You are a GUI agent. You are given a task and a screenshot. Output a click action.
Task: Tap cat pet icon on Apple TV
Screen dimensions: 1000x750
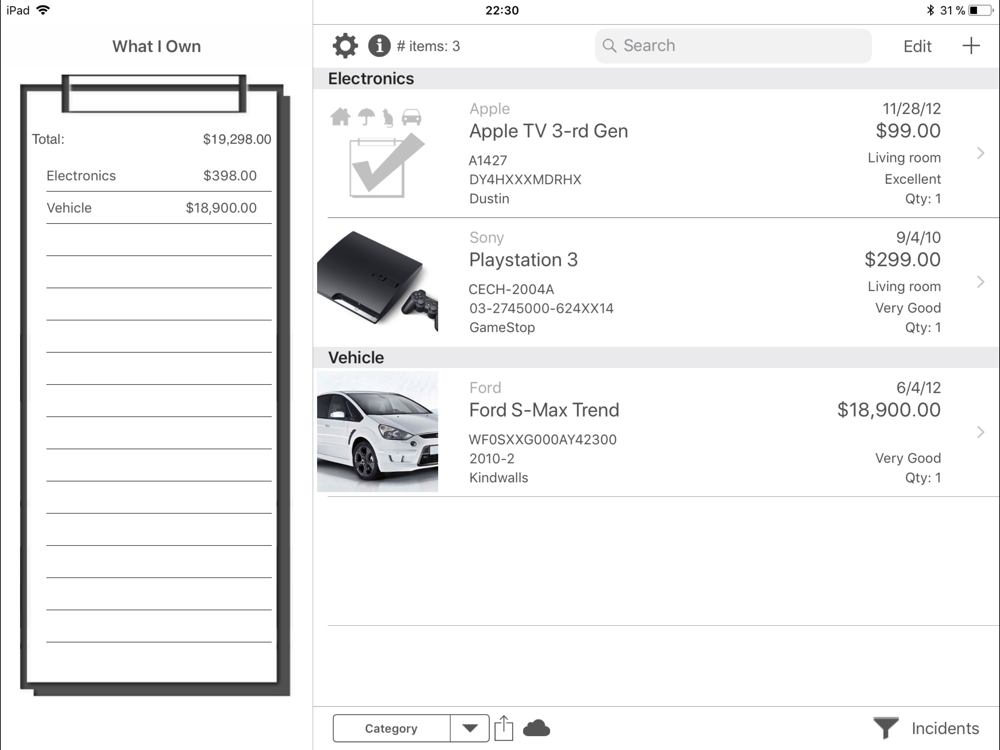[x=388, y=117]
